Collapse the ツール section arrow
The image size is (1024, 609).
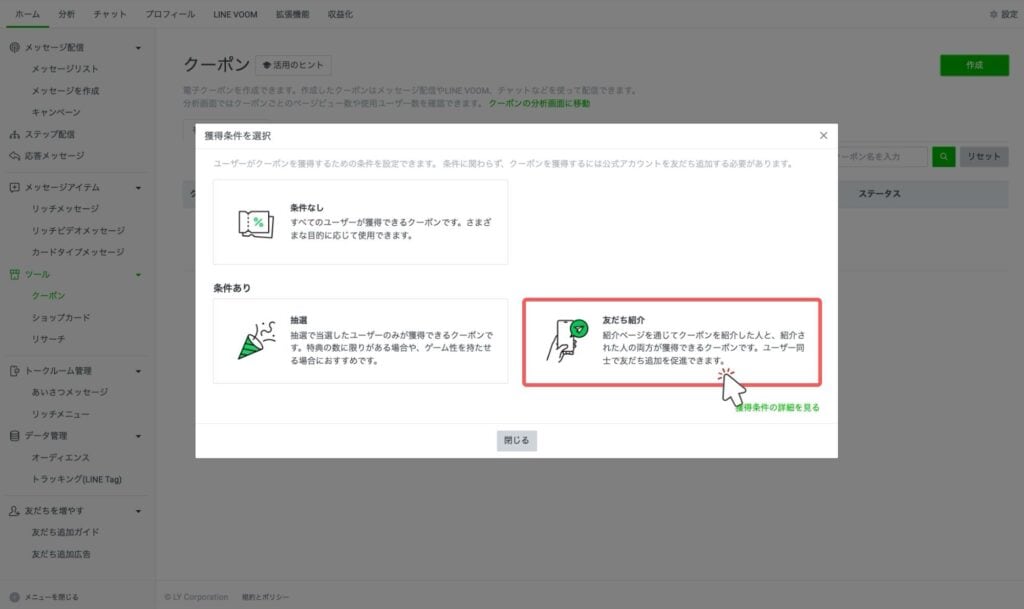[138, 275]
